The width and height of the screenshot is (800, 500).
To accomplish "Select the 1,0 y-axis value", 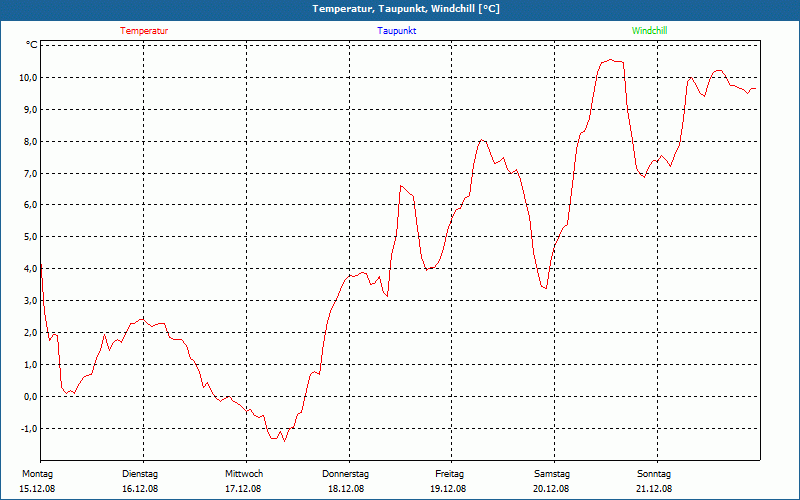I will click(31, 364).
